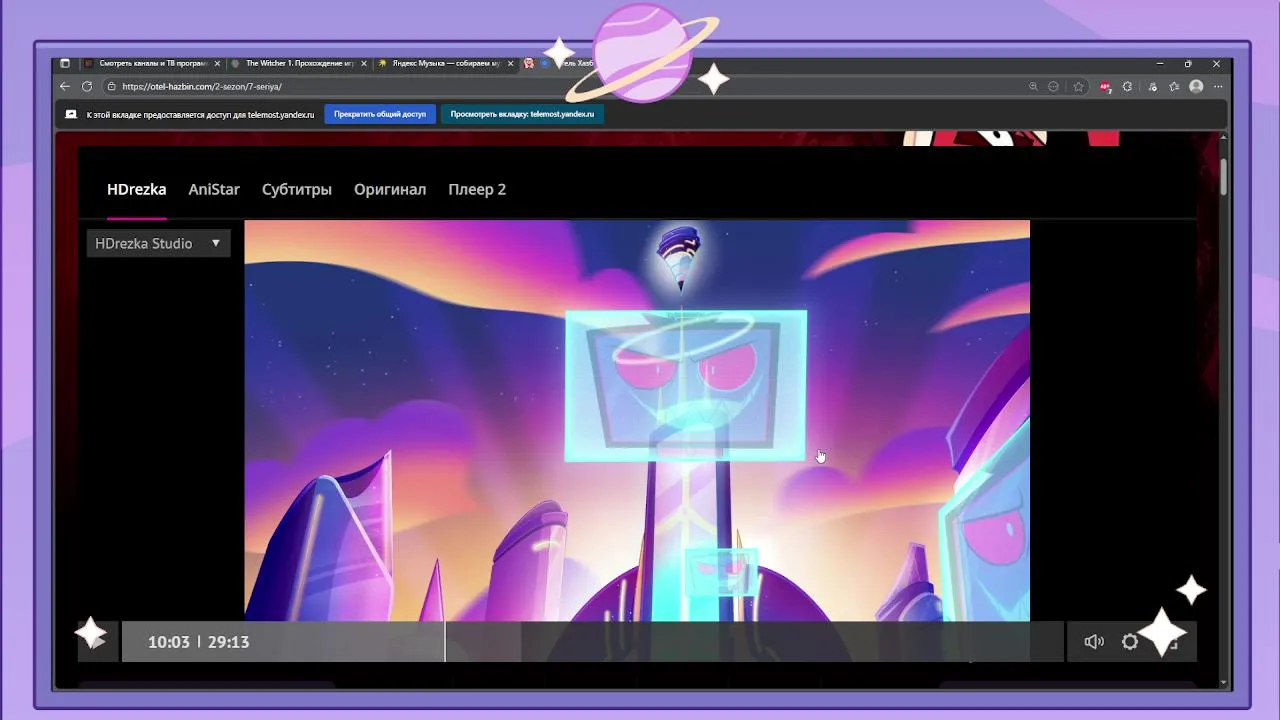Click the time display '10:03 | 29:13'
The width and height of the screenshot is (1280, 720).
click(x=198, y=642)
